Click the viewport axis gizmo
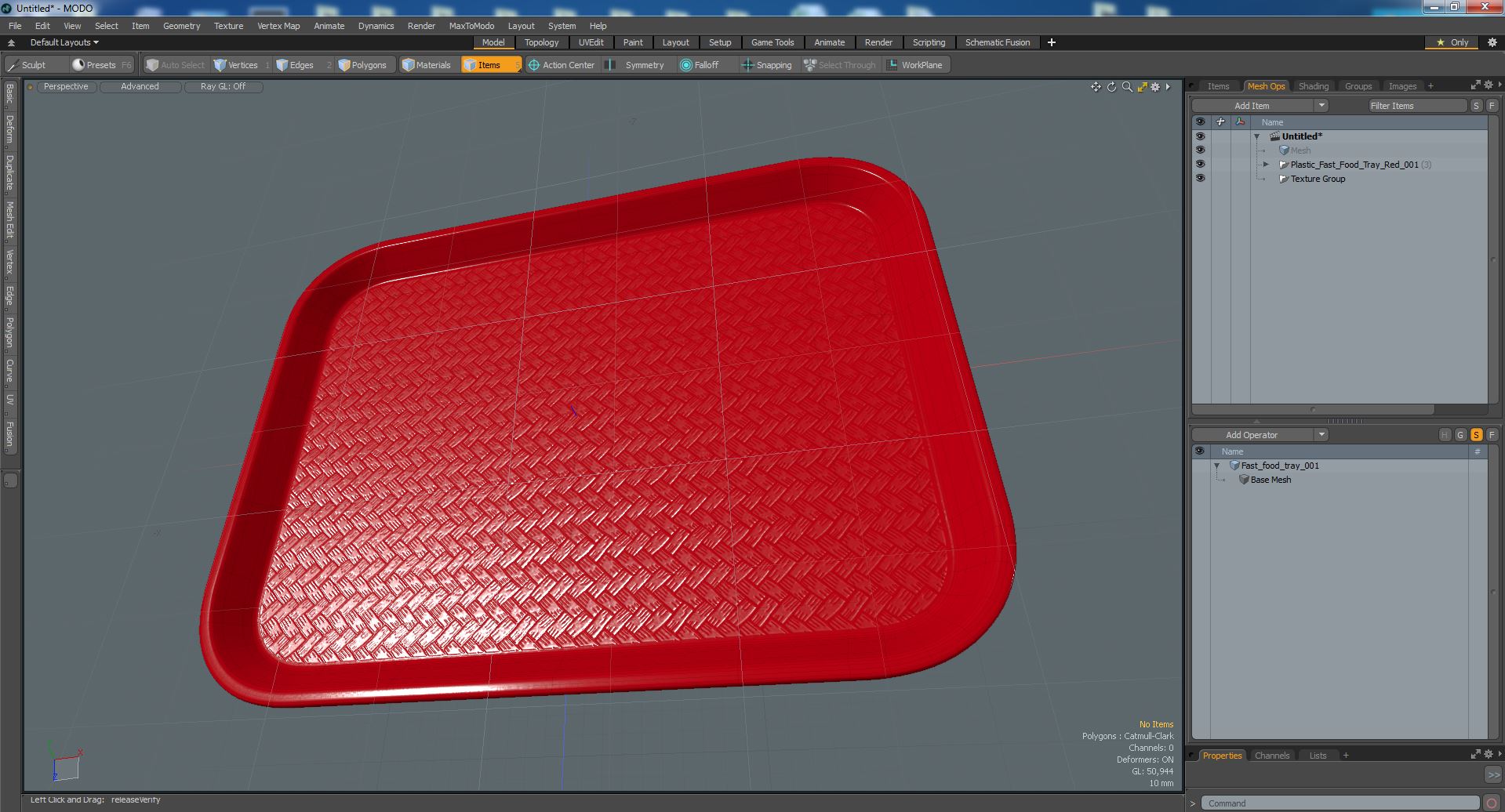The width and height of the screenshot is (1505, 812). pos(64,761)
